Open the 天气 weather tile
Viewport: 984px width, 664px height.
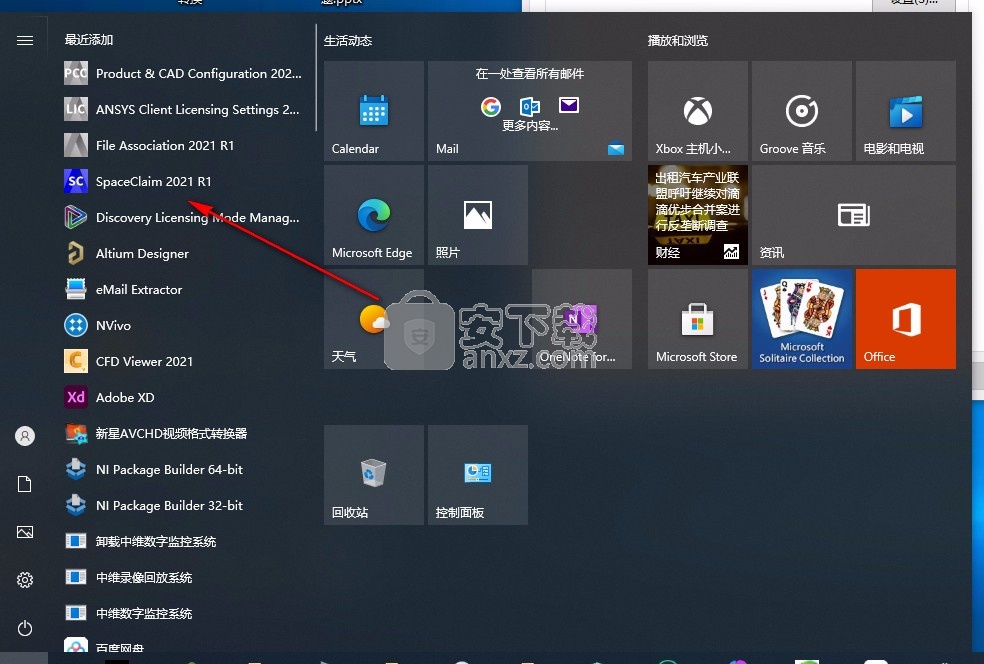(x=374, y=319)
